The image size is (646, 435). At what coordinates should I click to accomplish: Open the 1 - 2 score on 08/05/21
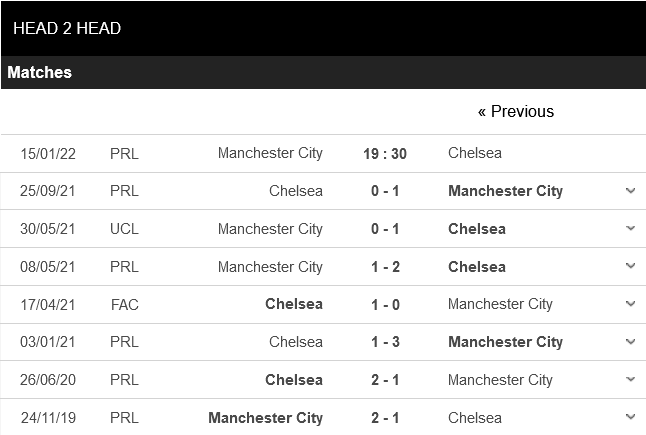coord(384,267)
